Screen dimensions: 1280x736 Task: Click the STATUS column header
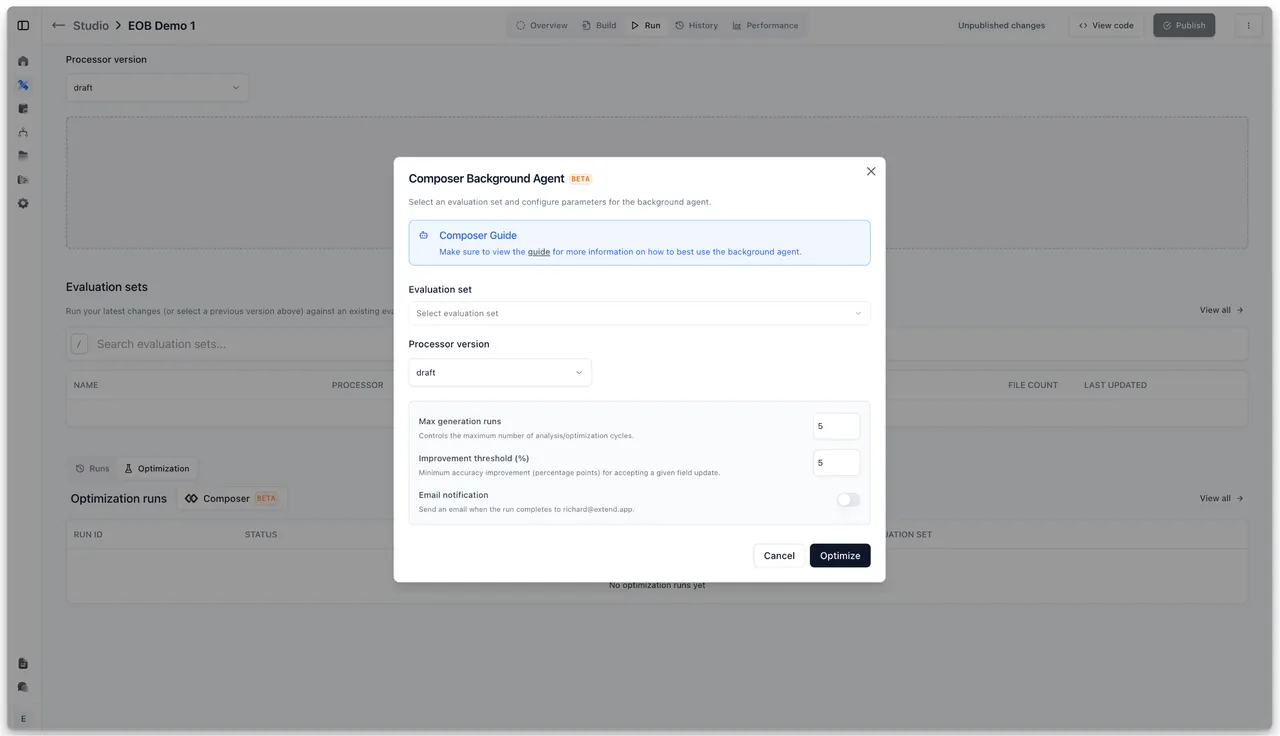point(261,534)
